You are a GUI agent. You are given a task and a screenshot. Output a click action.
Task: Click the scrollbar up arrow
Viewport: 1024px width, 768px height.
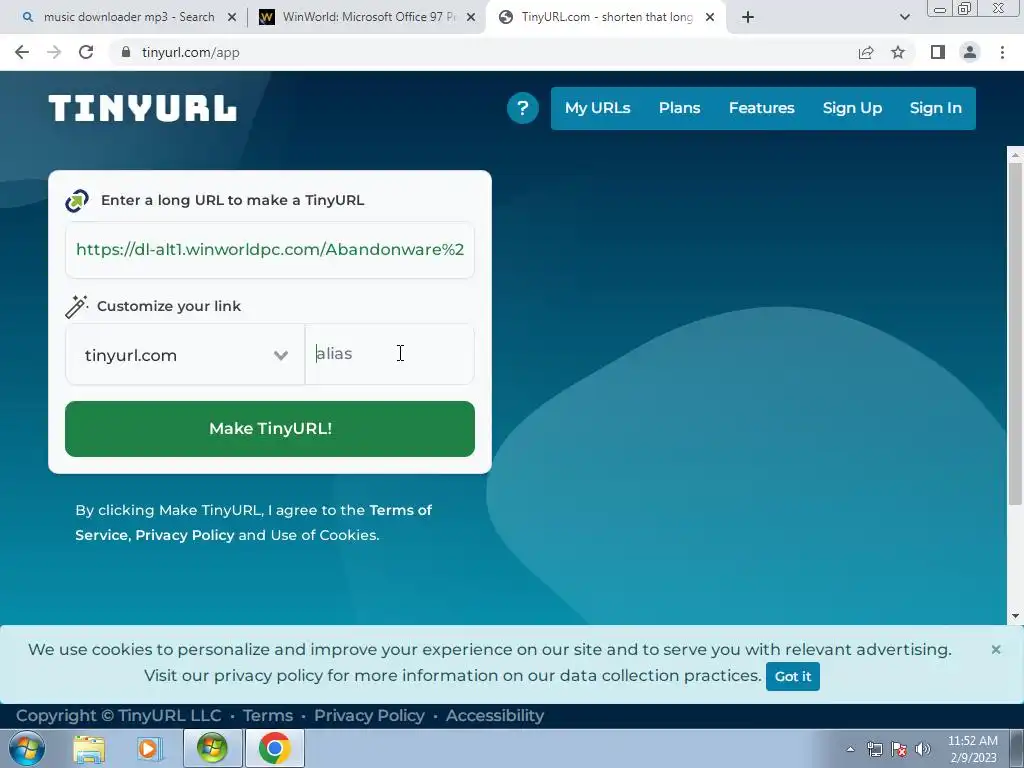[1015, 155]
